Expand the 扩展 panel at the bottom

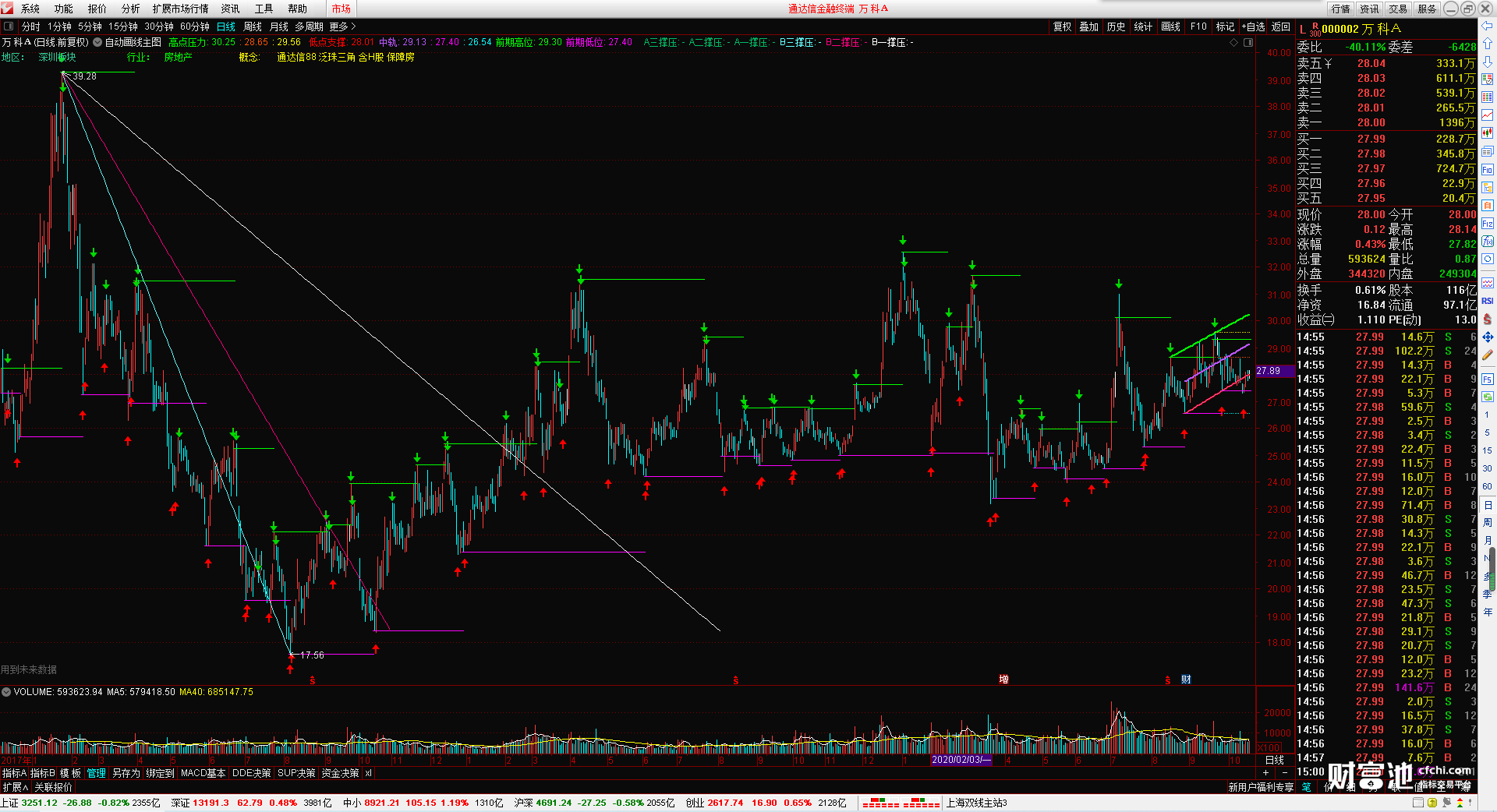point(15,787)
